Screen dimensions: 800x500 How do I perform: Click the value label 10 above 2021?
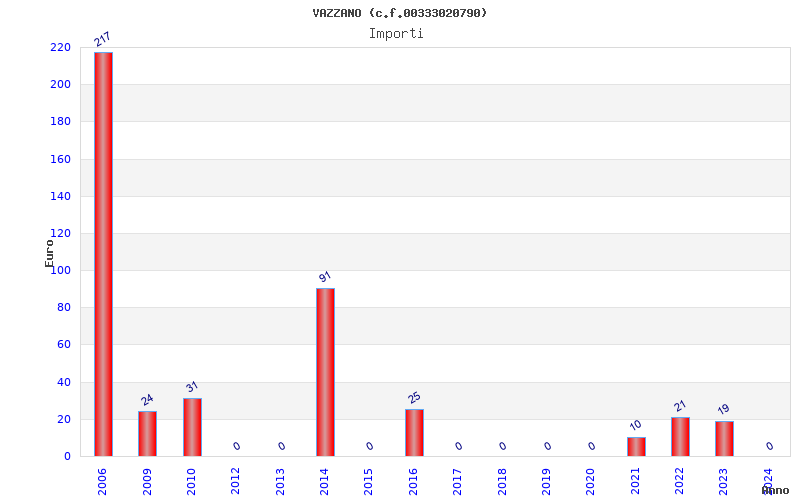tap(635, 425)
